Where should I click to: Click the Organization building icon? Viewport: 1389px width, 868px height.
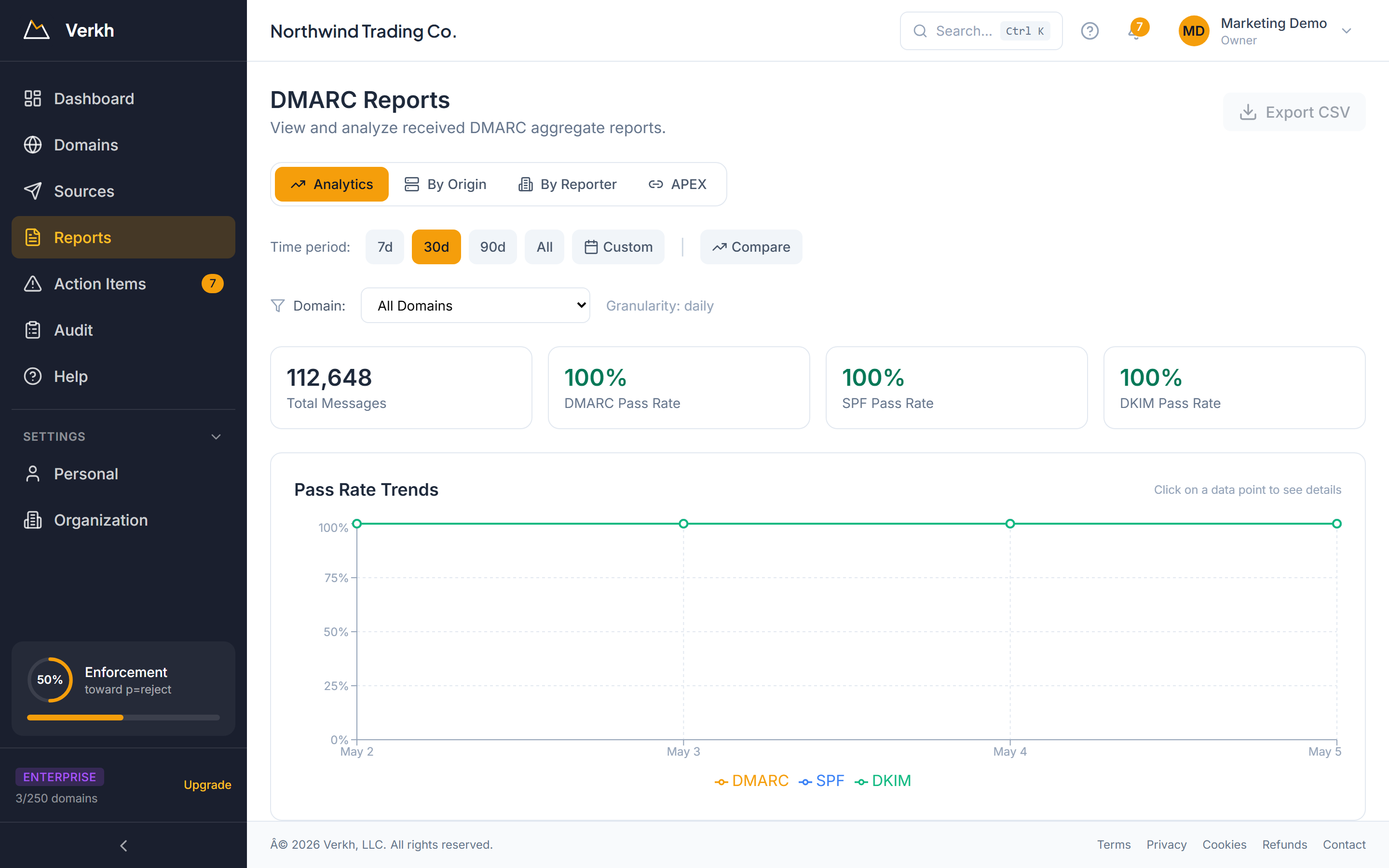coord(33,520)
